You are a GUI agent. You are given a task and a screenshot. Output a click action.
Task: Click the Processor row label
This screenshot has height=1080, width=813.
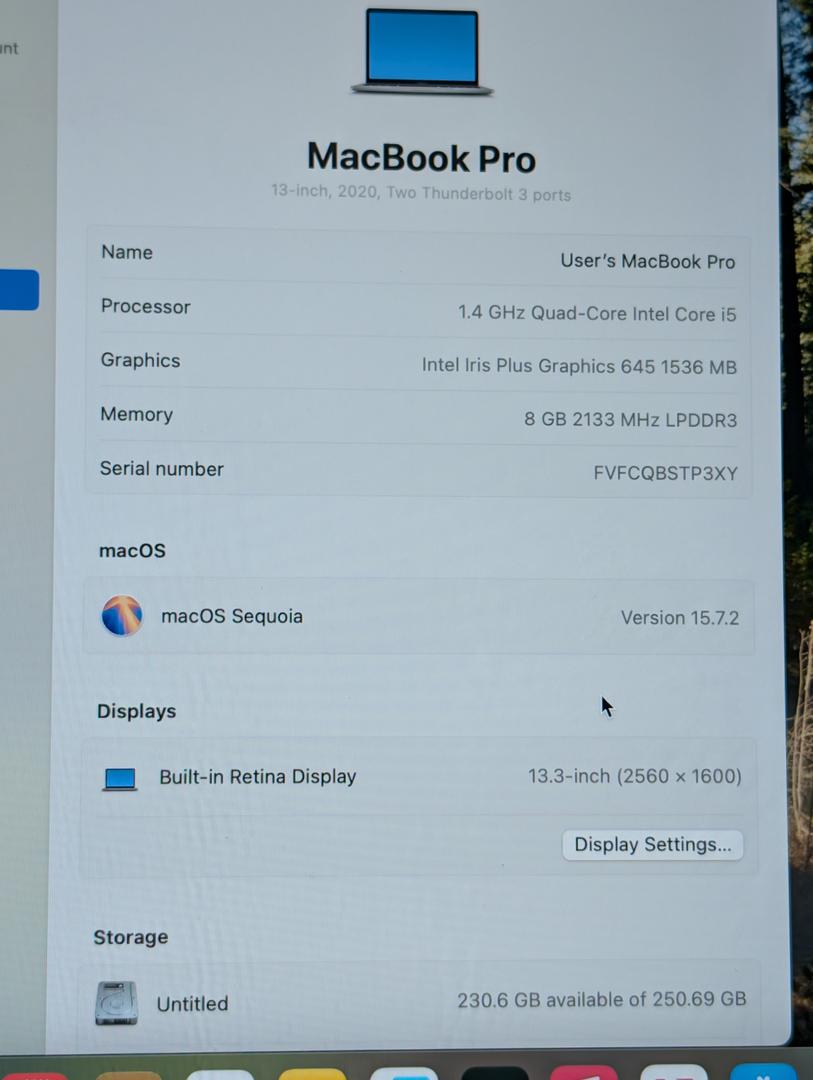145,306
